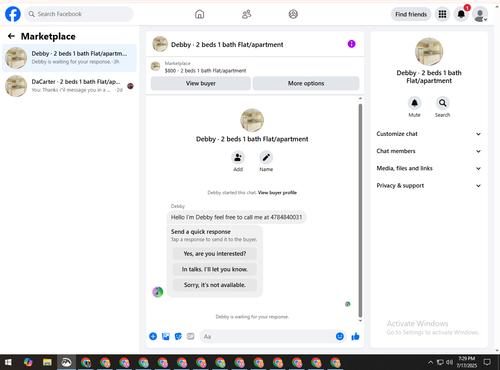Image resolution: width=500 pixels, height=370 pixels.
Task: Expand Media, files and links section
Action: [x=429, y=168]
